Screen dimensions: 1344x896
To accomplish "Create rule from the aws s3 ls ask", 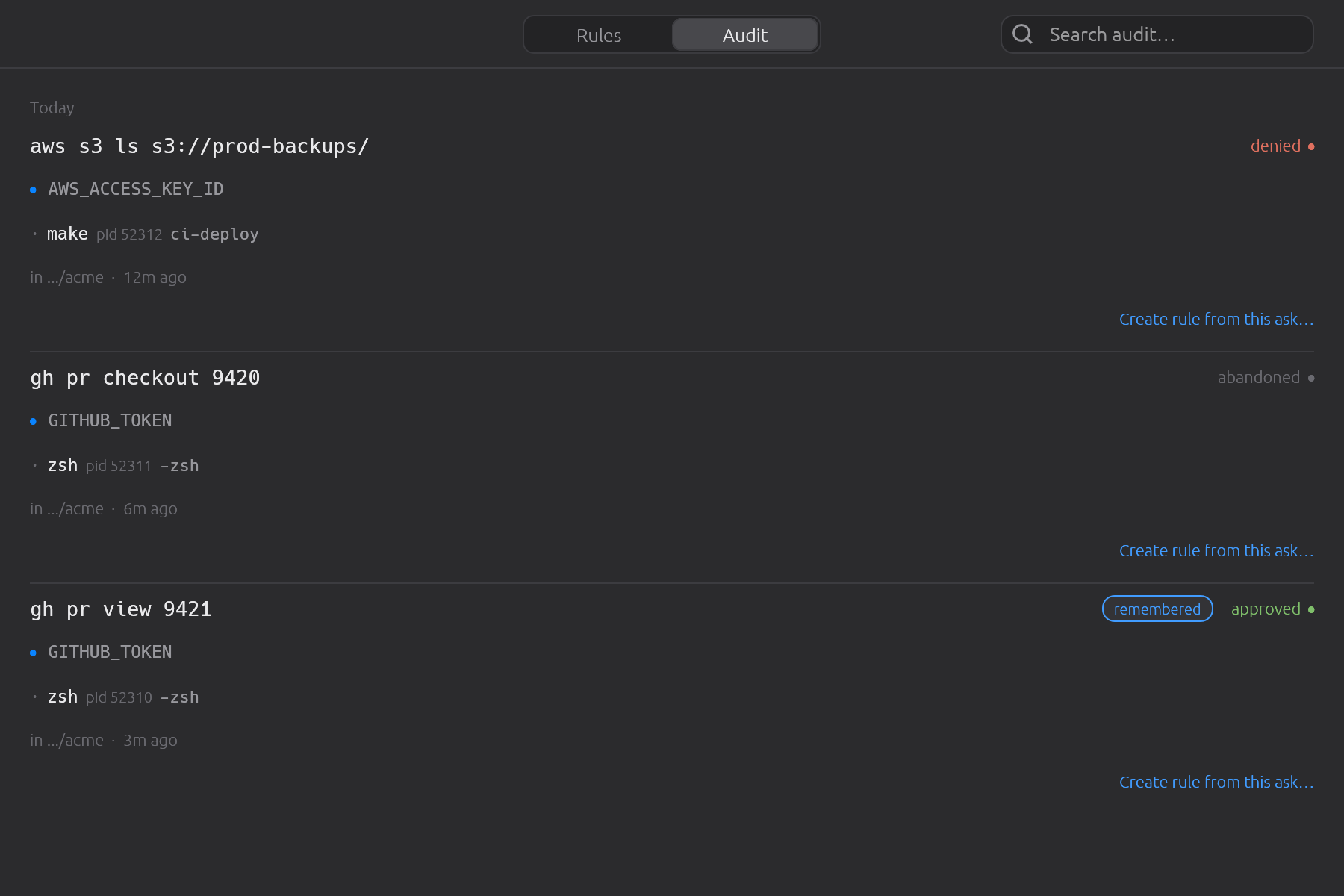I will [1216, 320].
